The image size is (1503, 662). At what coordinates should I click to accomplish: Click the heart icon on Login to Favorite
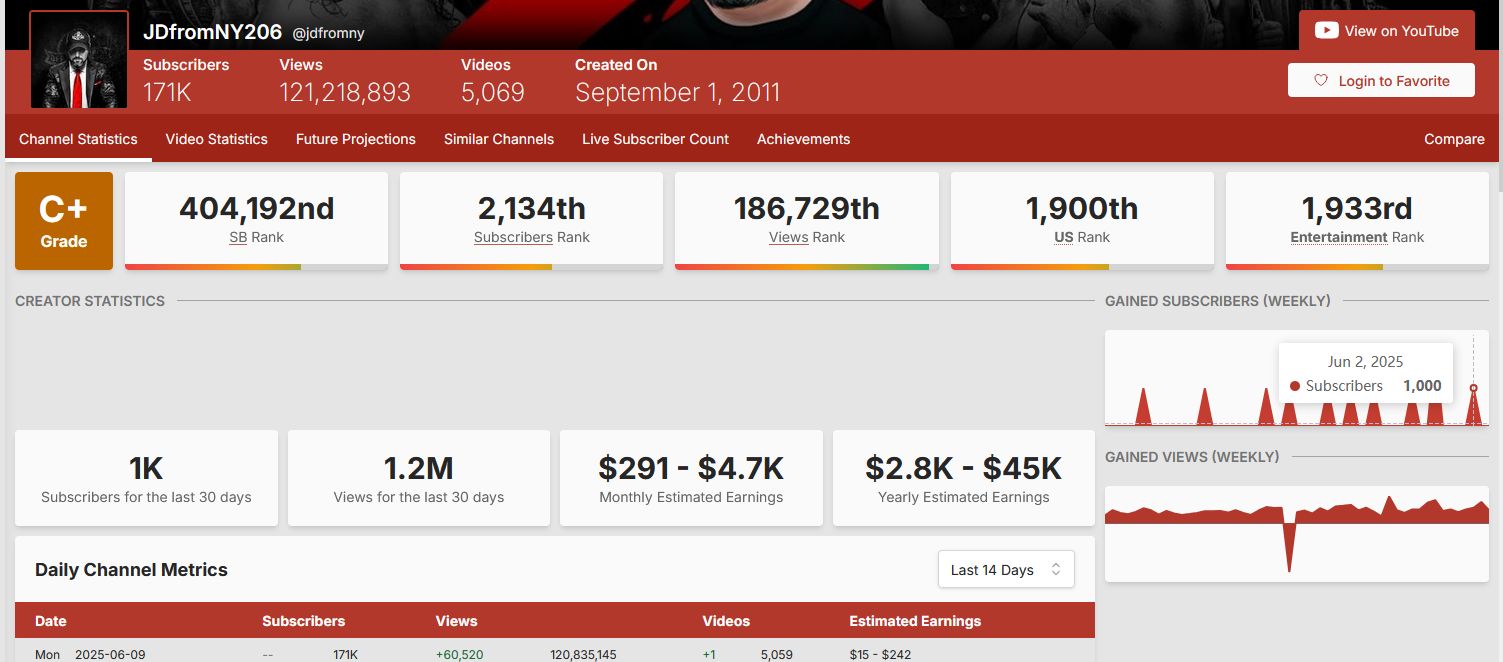tap(1320, 81)
